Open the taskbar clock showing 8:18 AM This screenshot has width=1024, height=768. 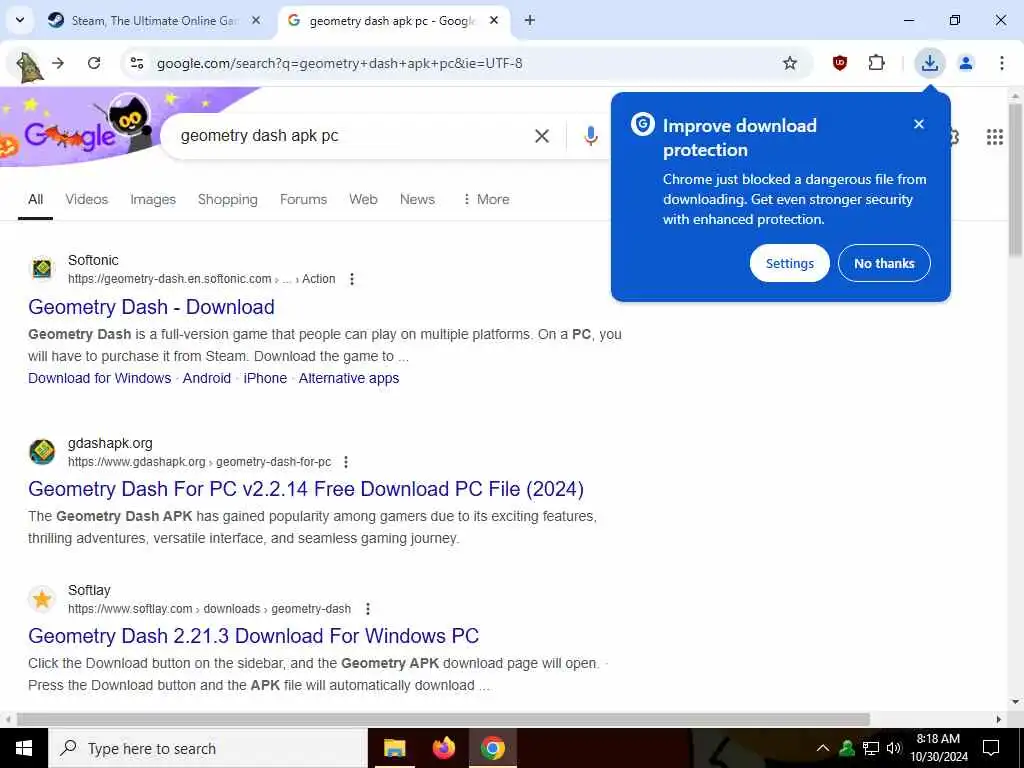(x=938, y=748)
